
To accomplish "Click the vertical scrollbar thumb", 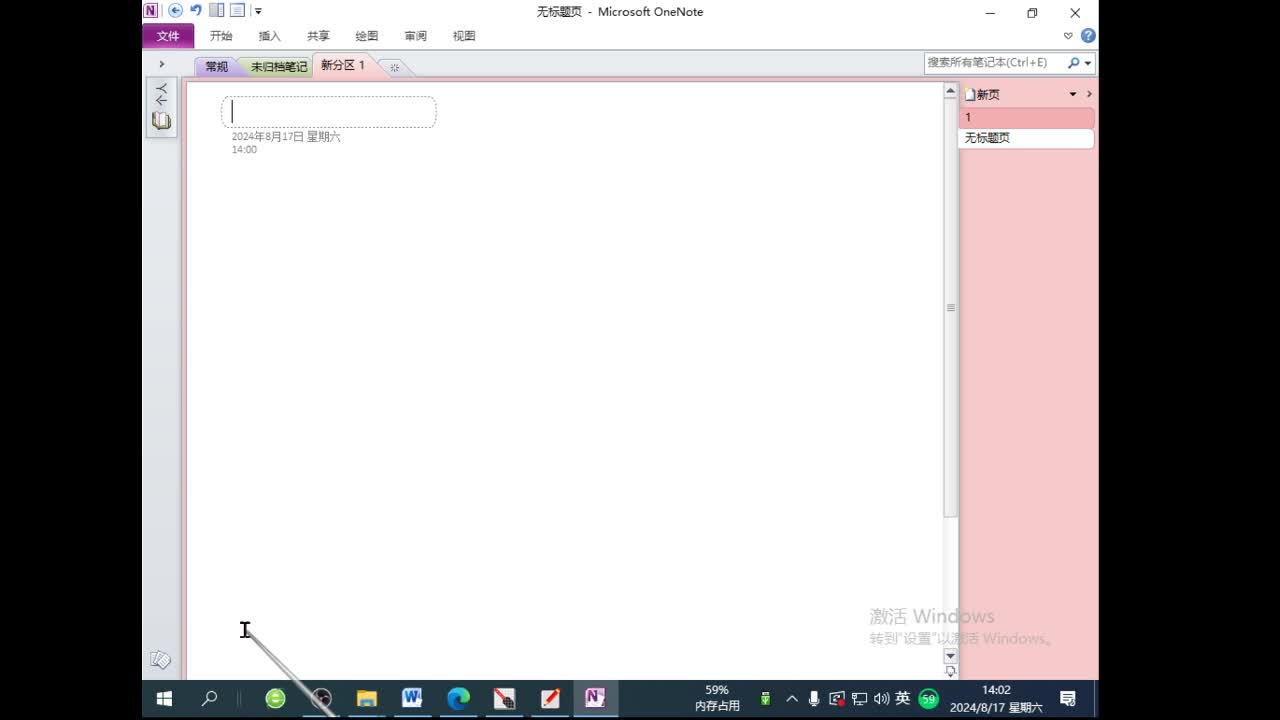I will pos(950,308).
